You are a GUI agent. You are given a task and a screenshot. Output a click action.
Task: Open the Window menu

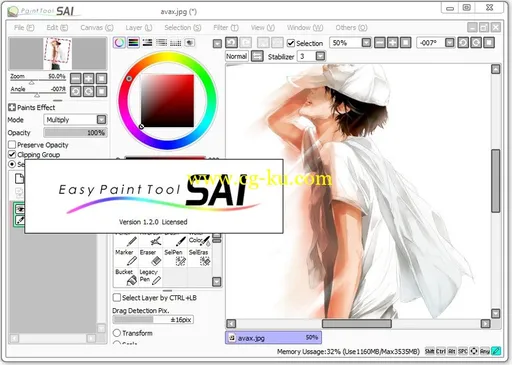pos(305,28)
